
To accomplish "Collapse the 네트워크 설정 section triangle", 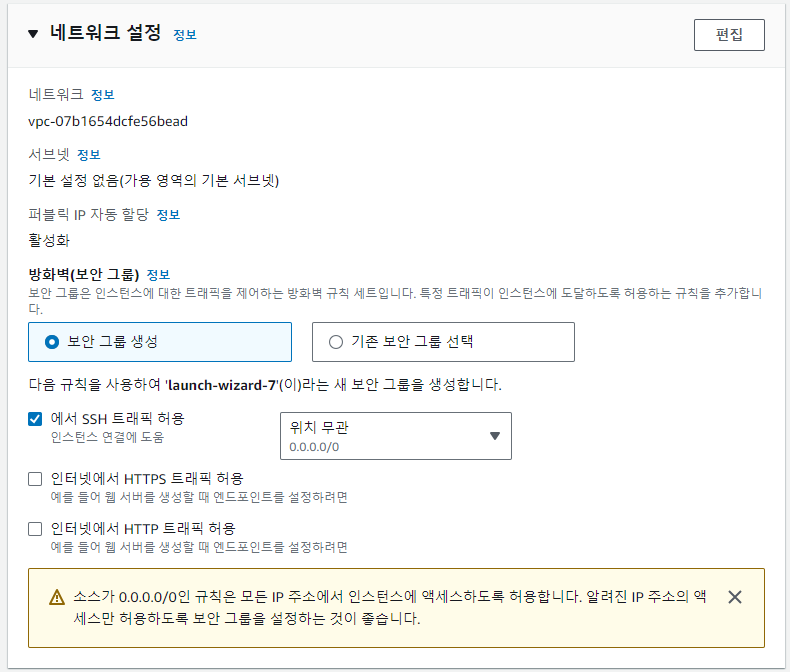I will (x=33, y=34).
